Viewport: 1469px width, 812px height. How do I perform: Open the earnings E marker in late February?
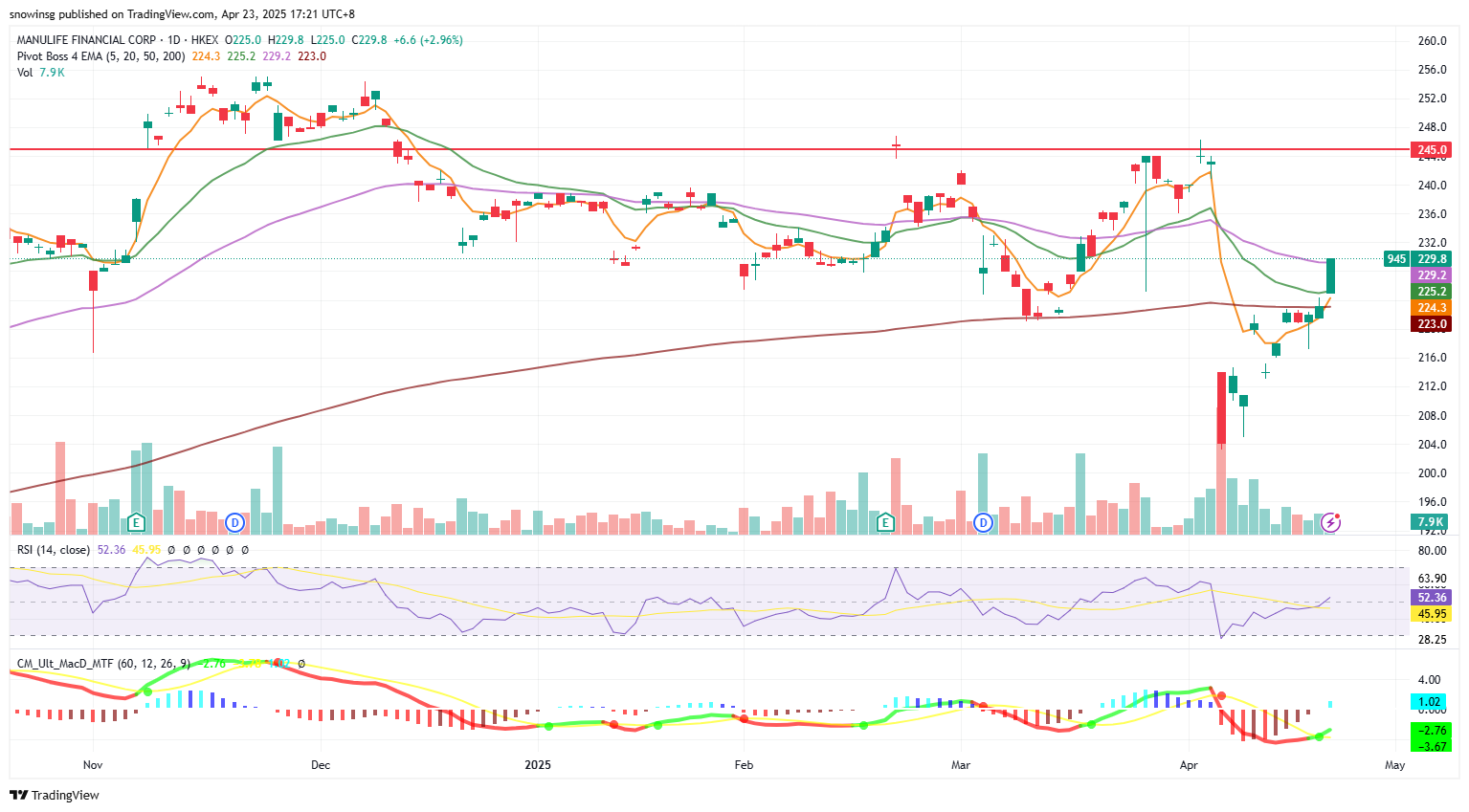pyautogui.click(x=885, y=522)
